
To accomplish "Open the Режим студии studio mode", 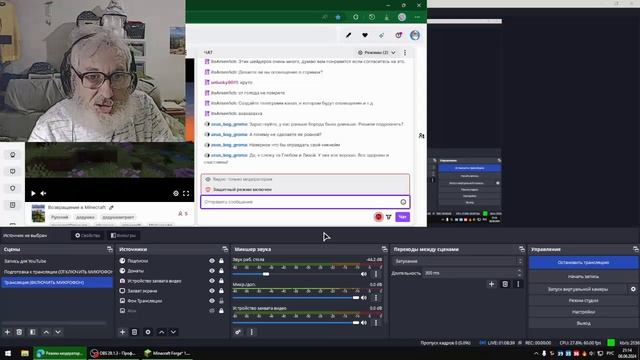I will 583,300.
